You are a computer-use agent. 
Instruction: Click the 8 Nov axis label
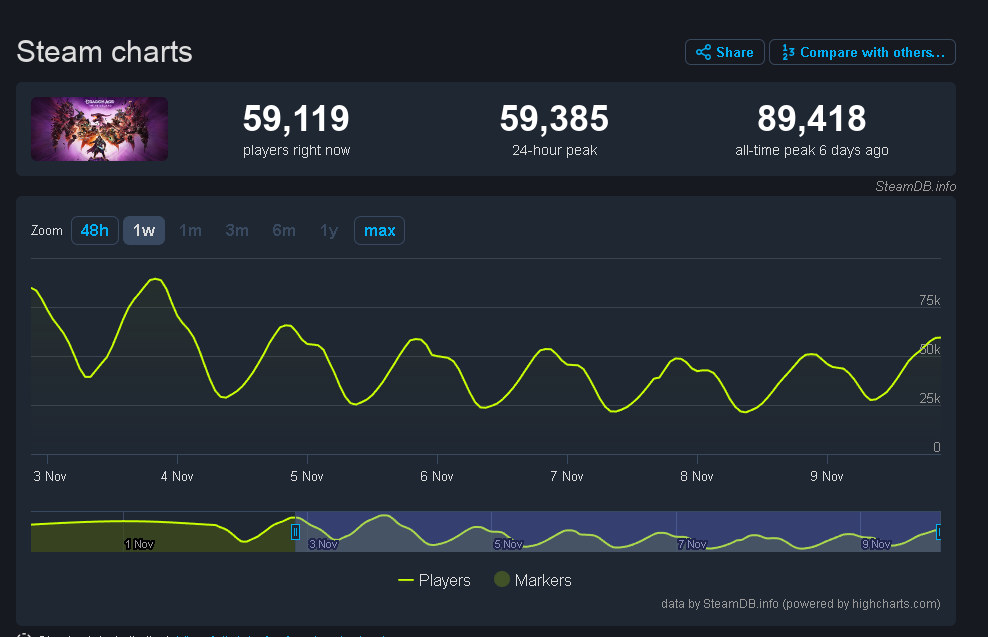tap(697, 476)
